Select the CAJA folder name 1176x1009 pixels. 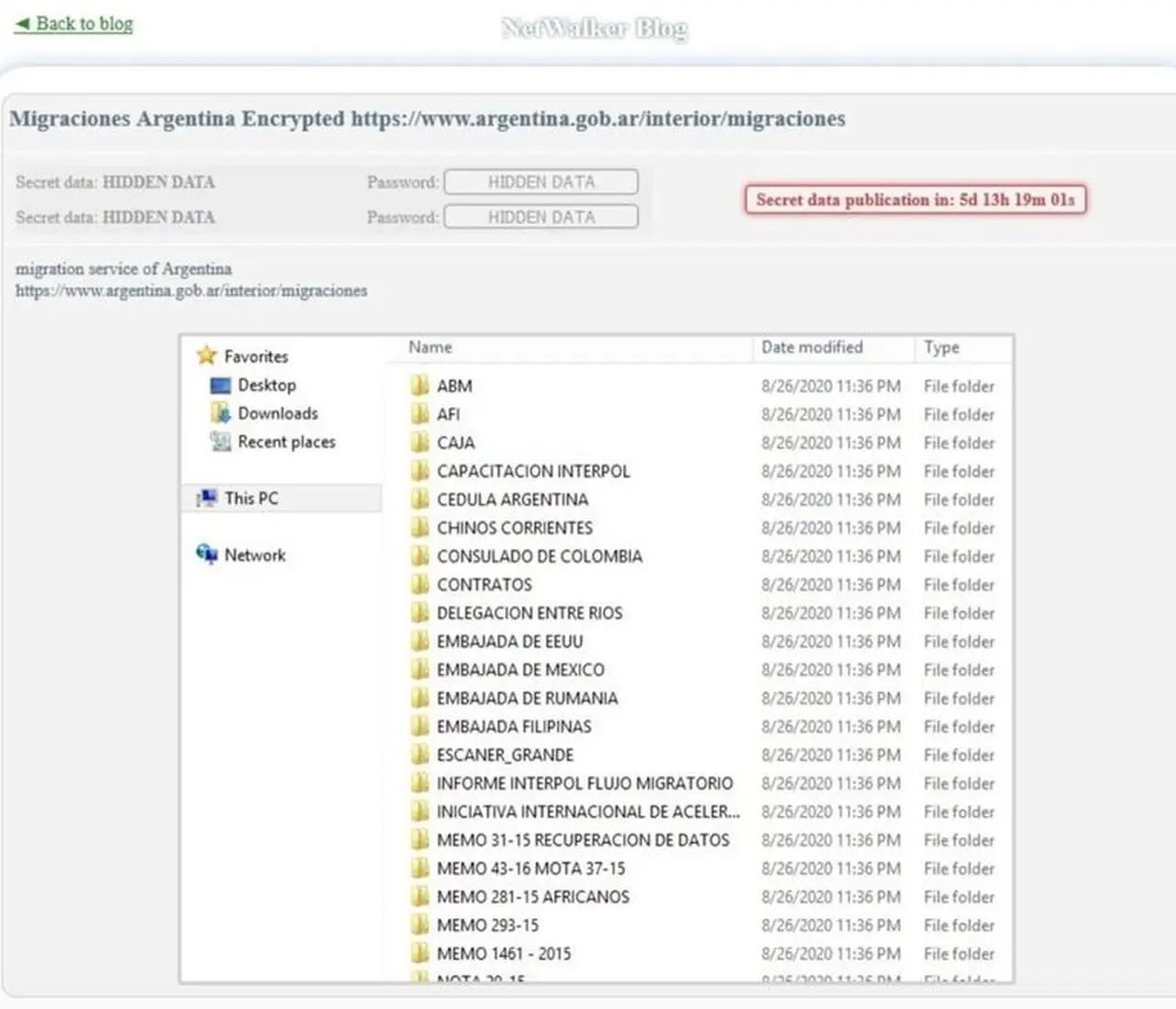pyautogui.click(x=456, y=443)
